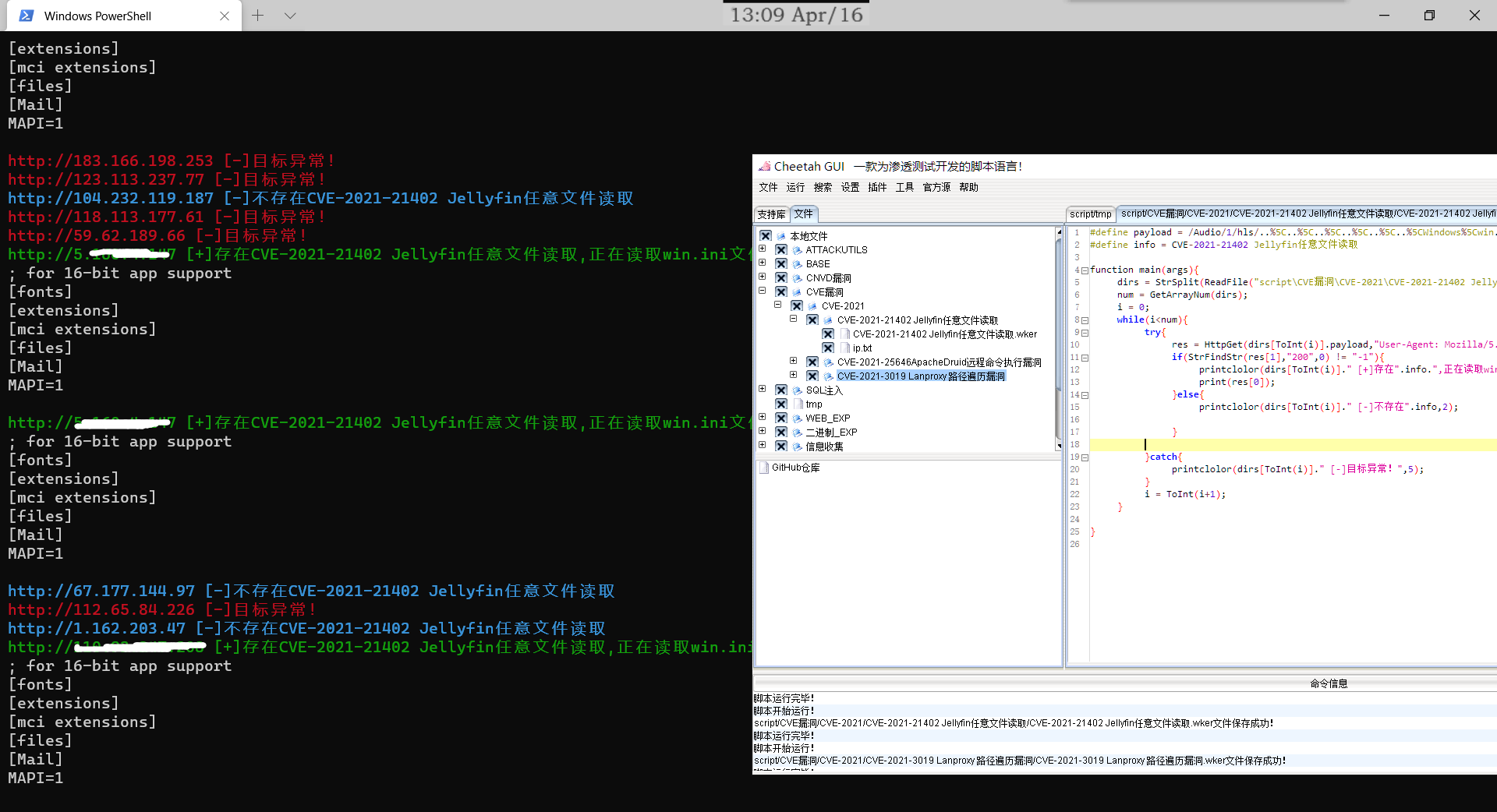Collapse the code fold at line 4

pyautogui.click(x=1085, y=270)
